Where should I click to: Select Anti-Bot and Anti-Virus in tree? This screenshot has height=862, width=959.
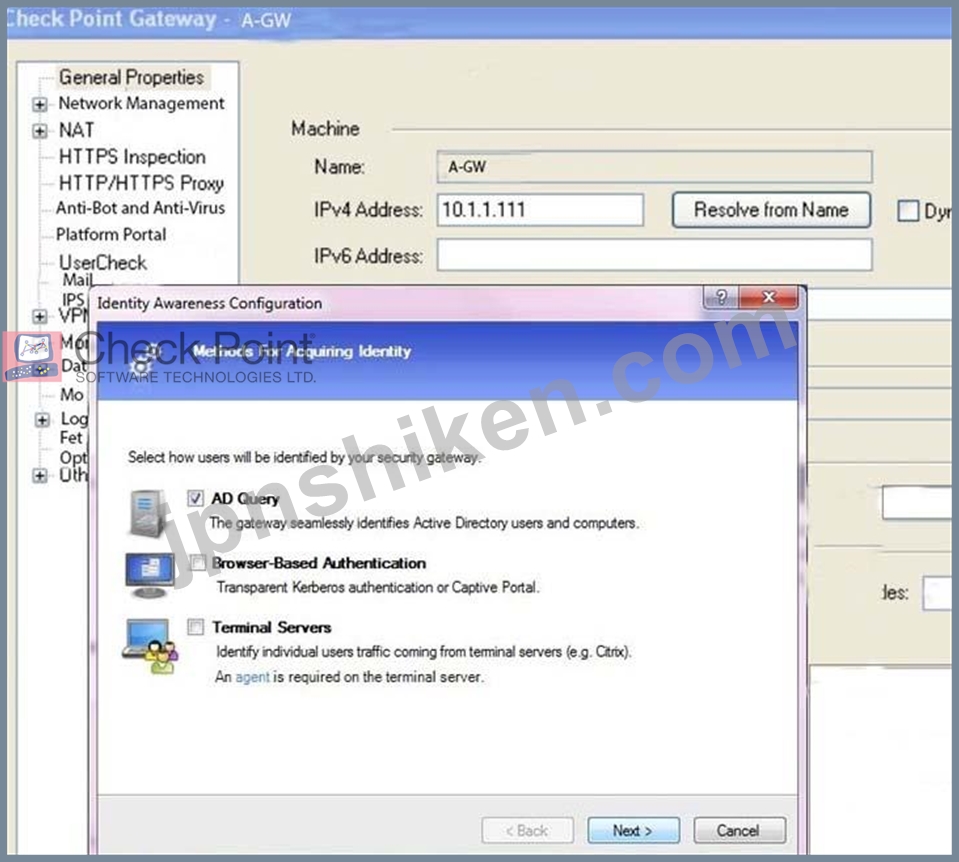point(141,208)
